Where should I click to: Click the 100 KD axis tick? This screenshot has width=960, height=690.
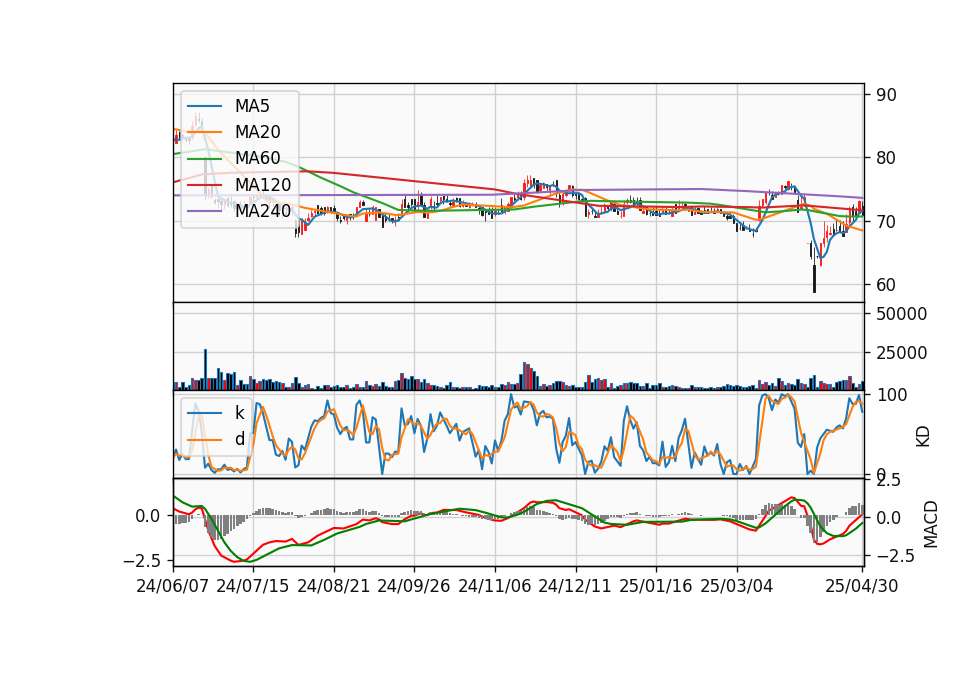point(892,395)
